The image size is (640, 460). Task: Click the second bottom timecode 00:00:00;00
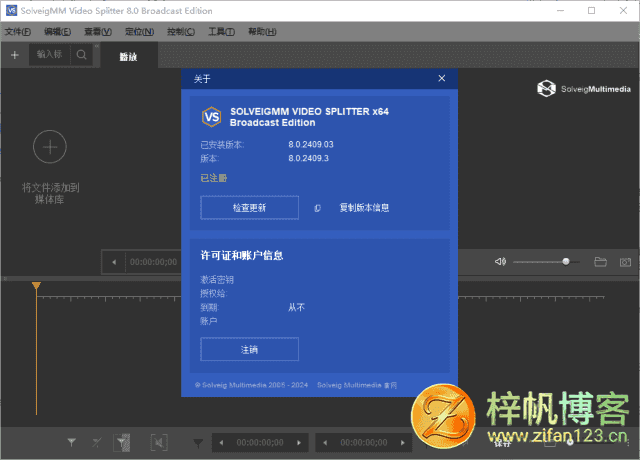[x=364, y=443]
